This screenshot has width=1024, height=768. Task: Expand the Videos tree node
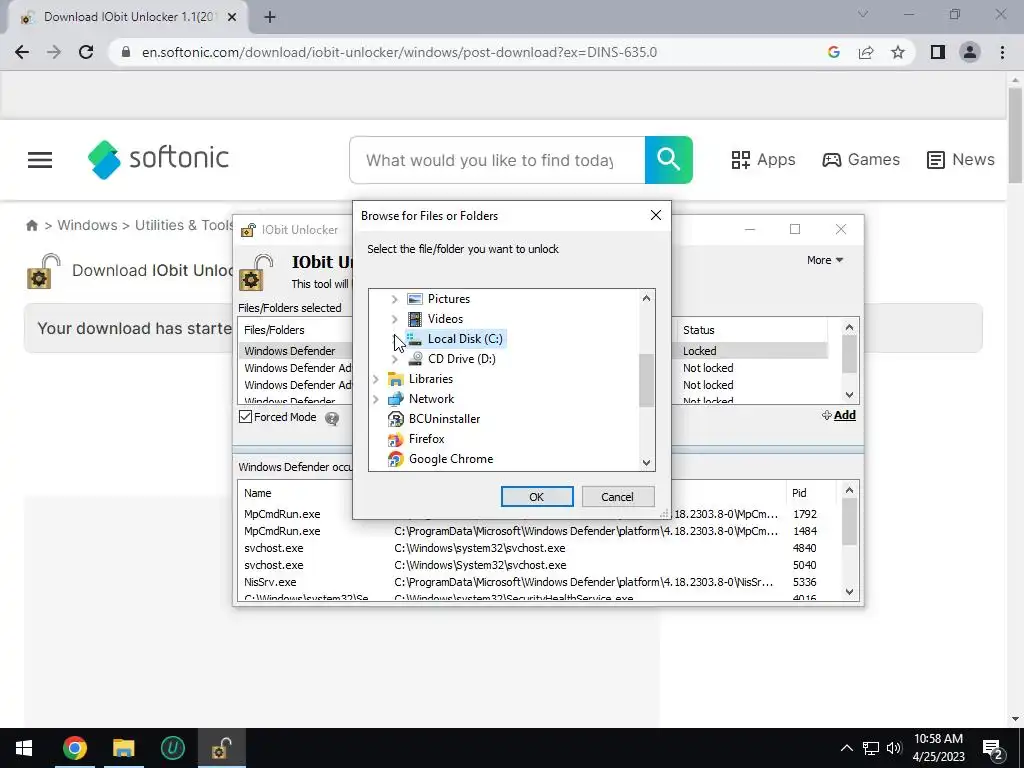tap(394, 319)
